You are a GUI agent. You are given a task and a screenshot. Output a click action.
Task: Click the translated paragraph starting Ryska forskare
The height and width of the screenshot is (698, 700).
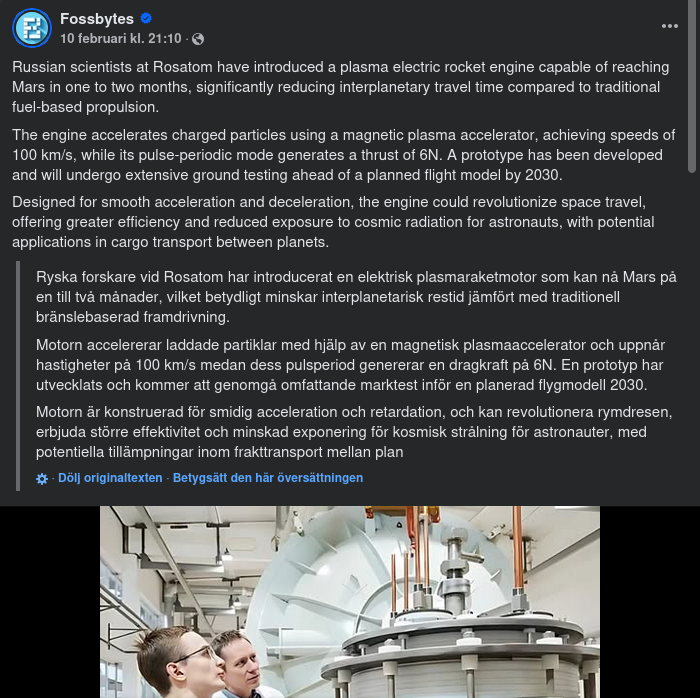click(356, 297)
